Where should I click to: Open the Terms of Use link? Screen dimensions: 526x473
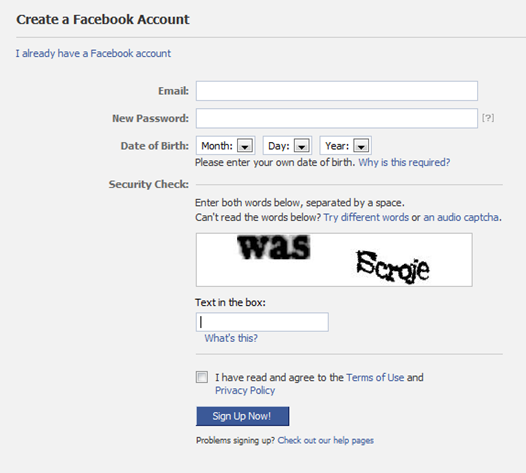pyautogui.click(x=375, y=377)
